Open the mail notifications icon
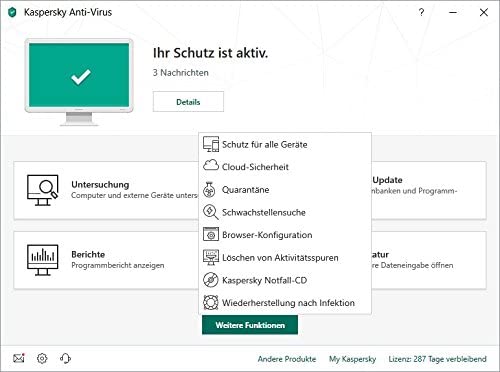This screenshot has width=500, height=372. 19,358
